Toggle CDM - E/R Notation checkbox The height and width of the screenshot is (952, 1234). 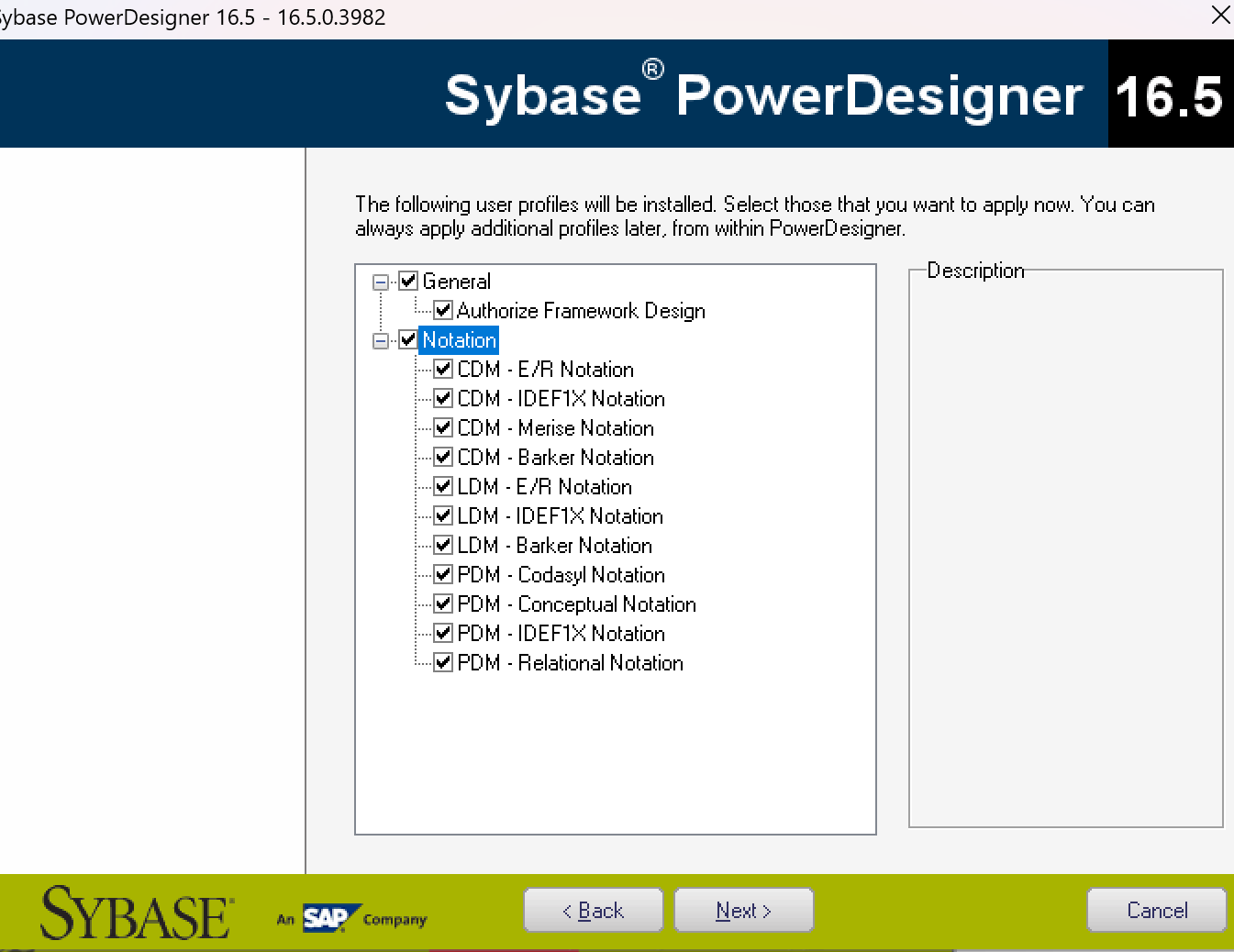pyautogui.click(x=443, y=369)
